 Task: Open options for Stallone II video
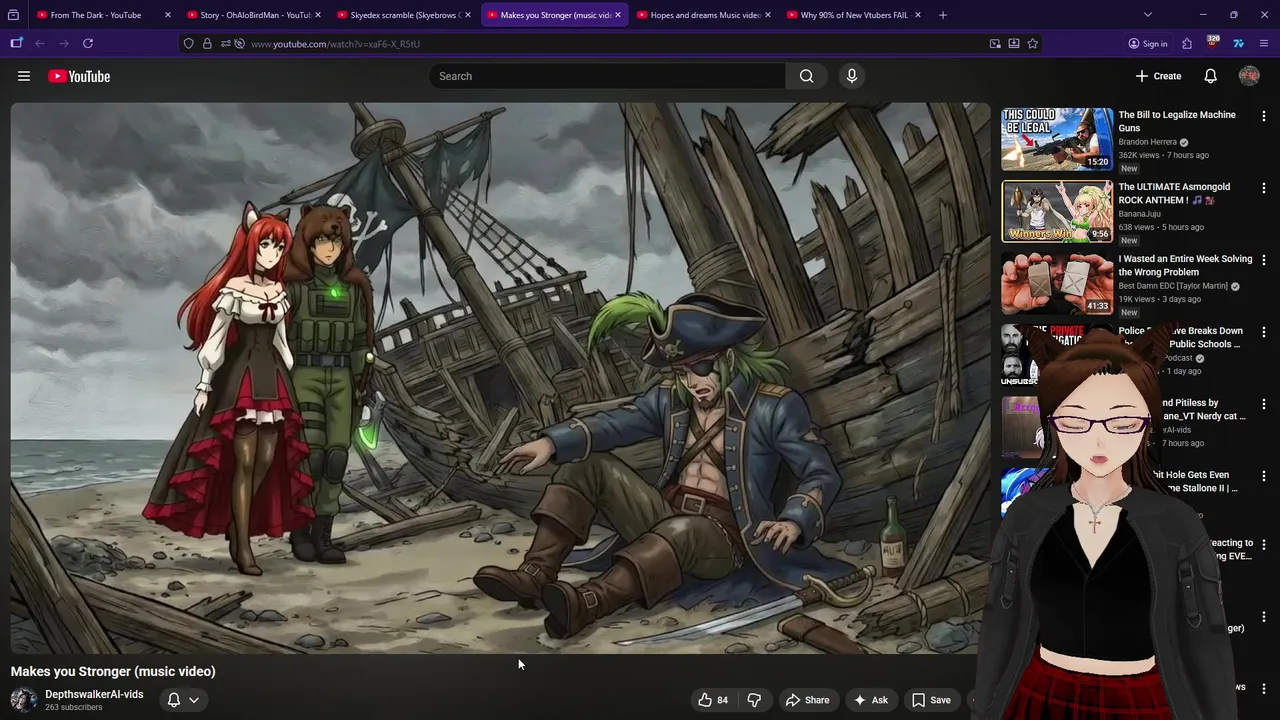tap(1264, 476)
